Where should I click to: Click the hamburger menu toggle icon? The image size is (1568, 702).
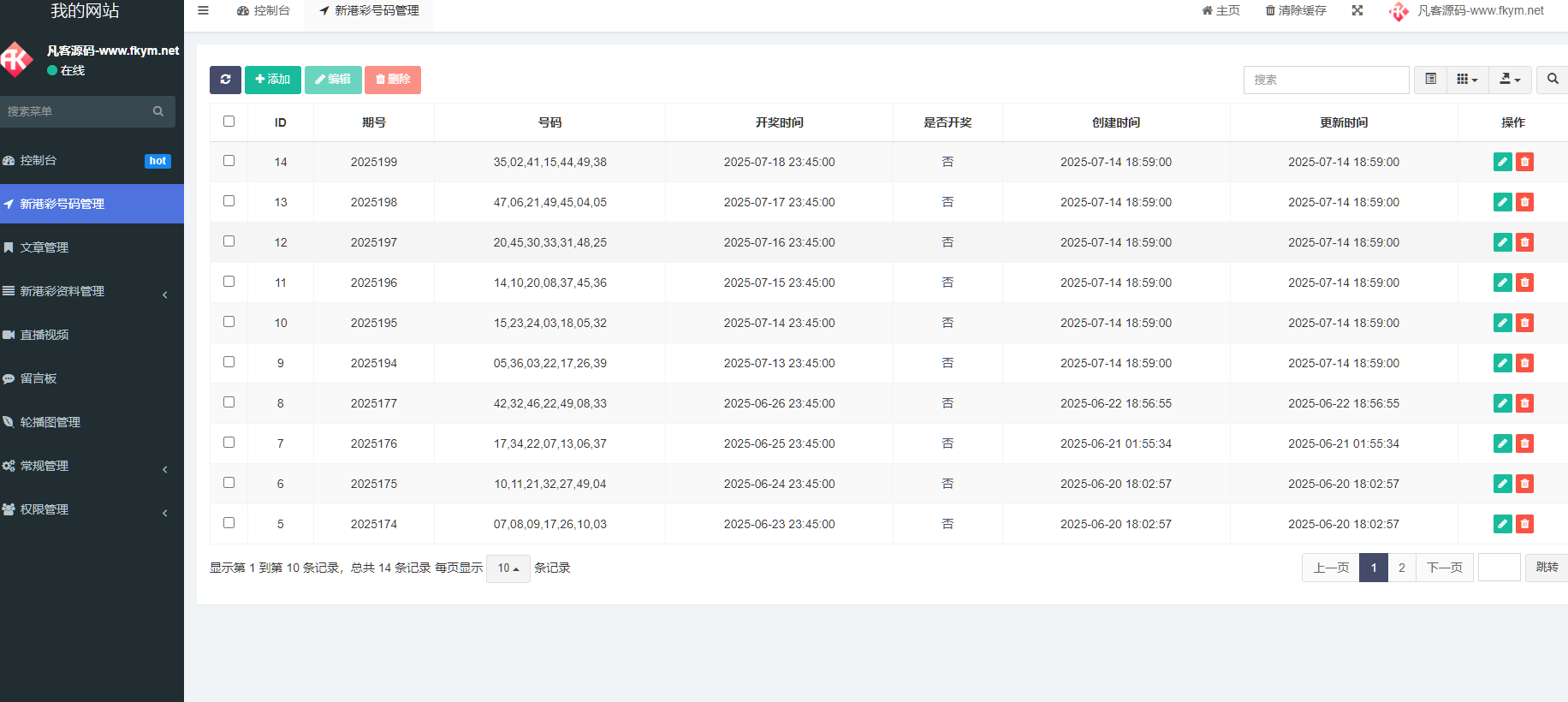pos(203,10)
